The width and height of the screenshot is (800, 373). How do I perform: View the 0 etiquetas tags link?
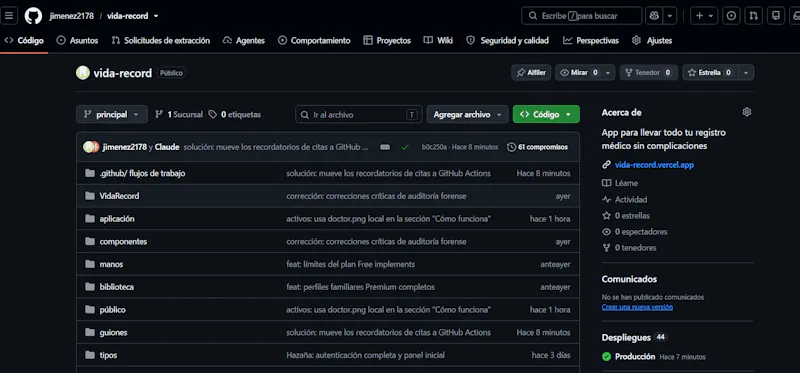click(x=235, y=115)
